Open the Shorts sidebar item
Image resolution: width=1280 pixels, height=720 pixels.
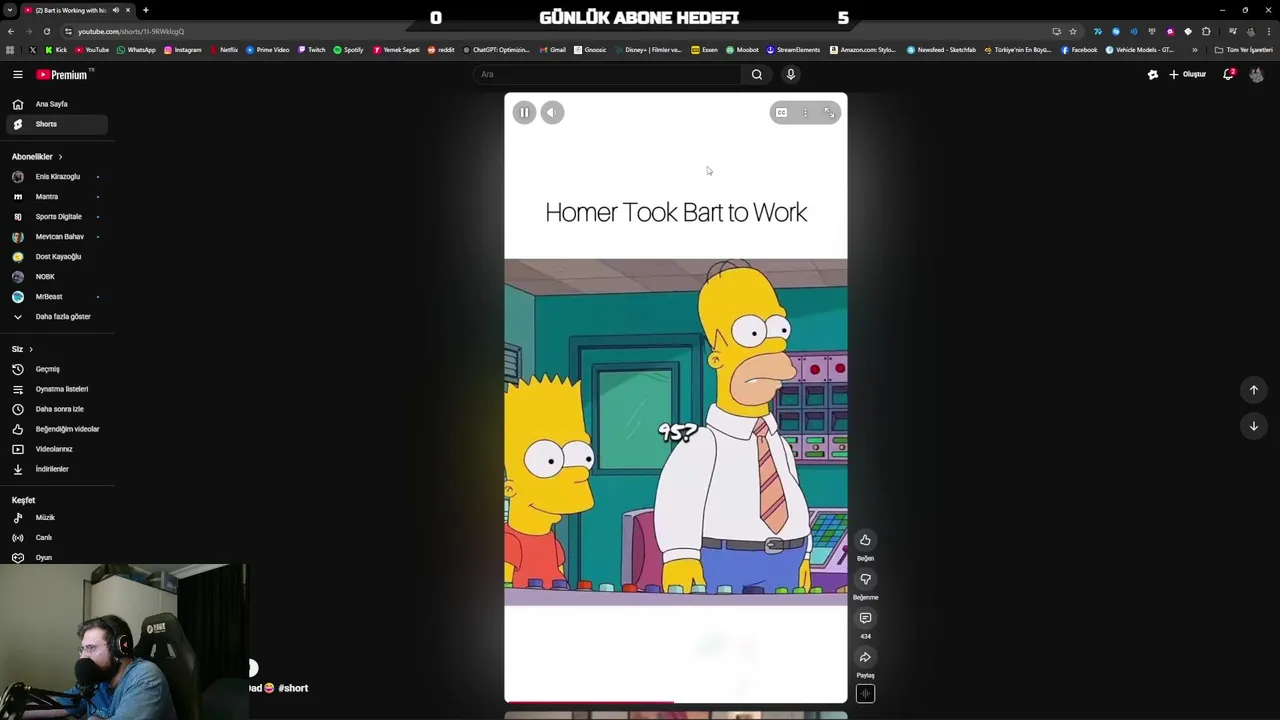55,124
